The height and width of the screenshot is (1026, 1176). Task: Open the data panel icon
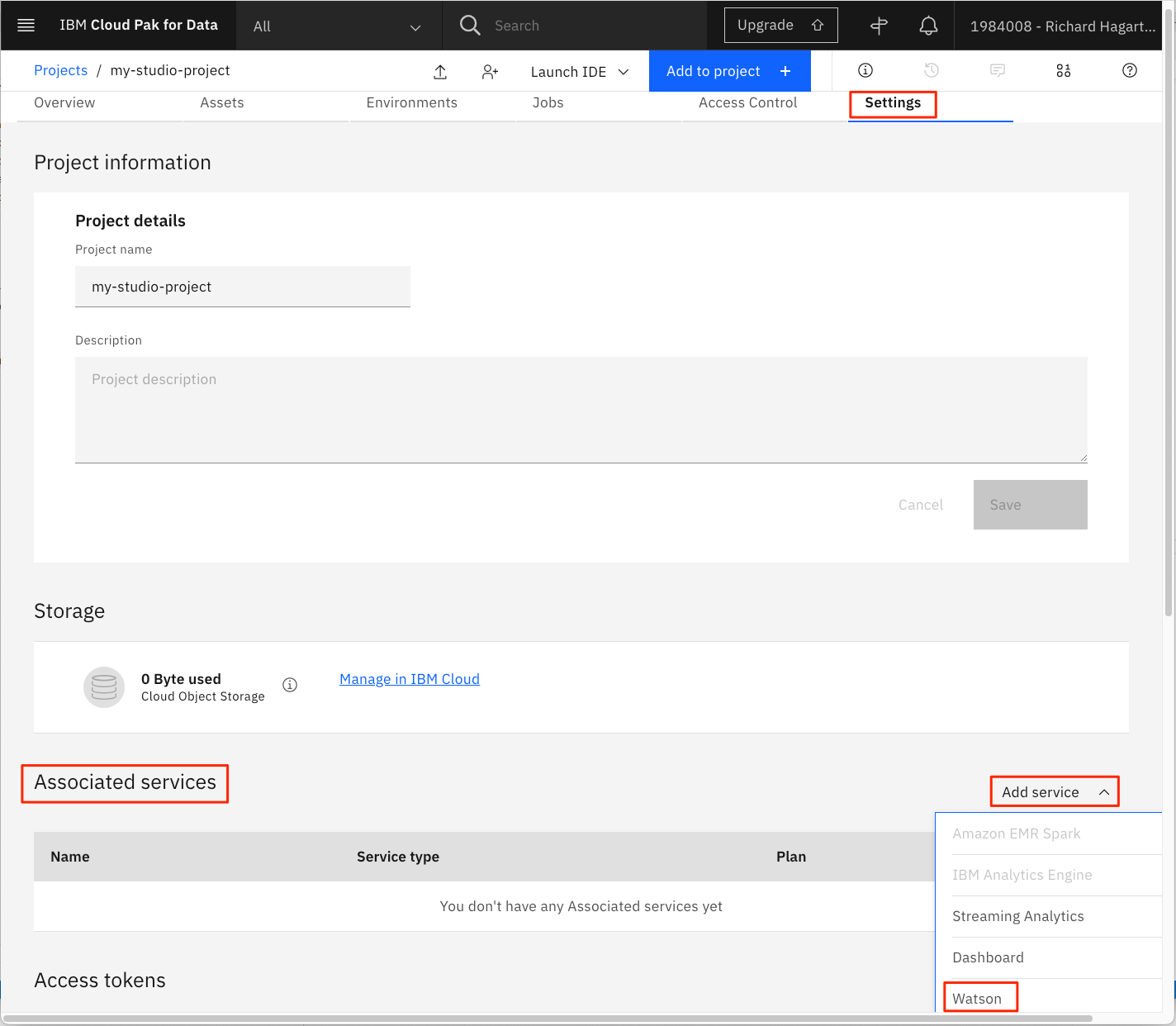coord(1064,70)
